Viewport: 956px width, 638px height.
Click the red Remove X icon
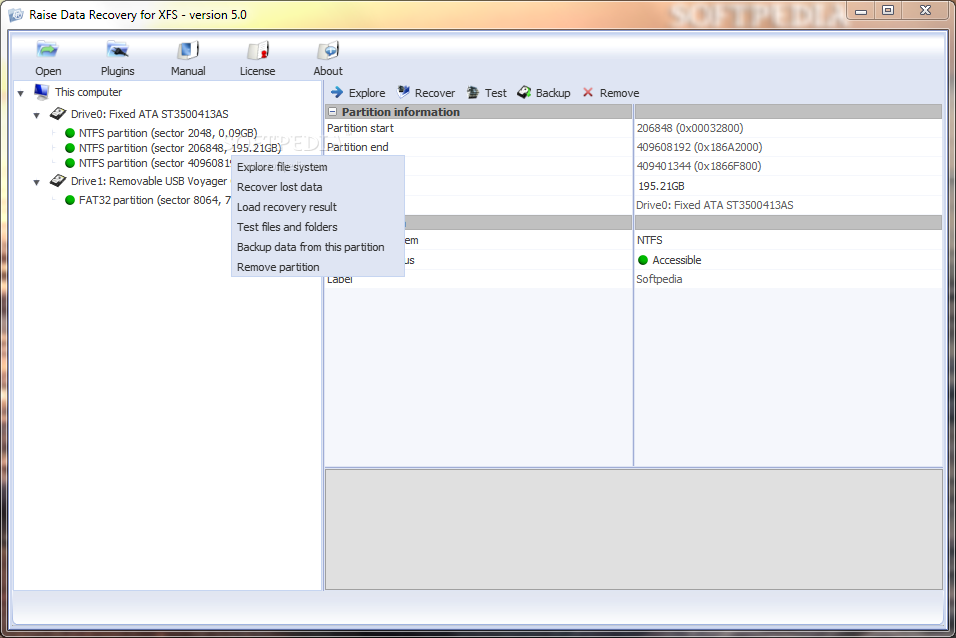(x=588, y=92)
